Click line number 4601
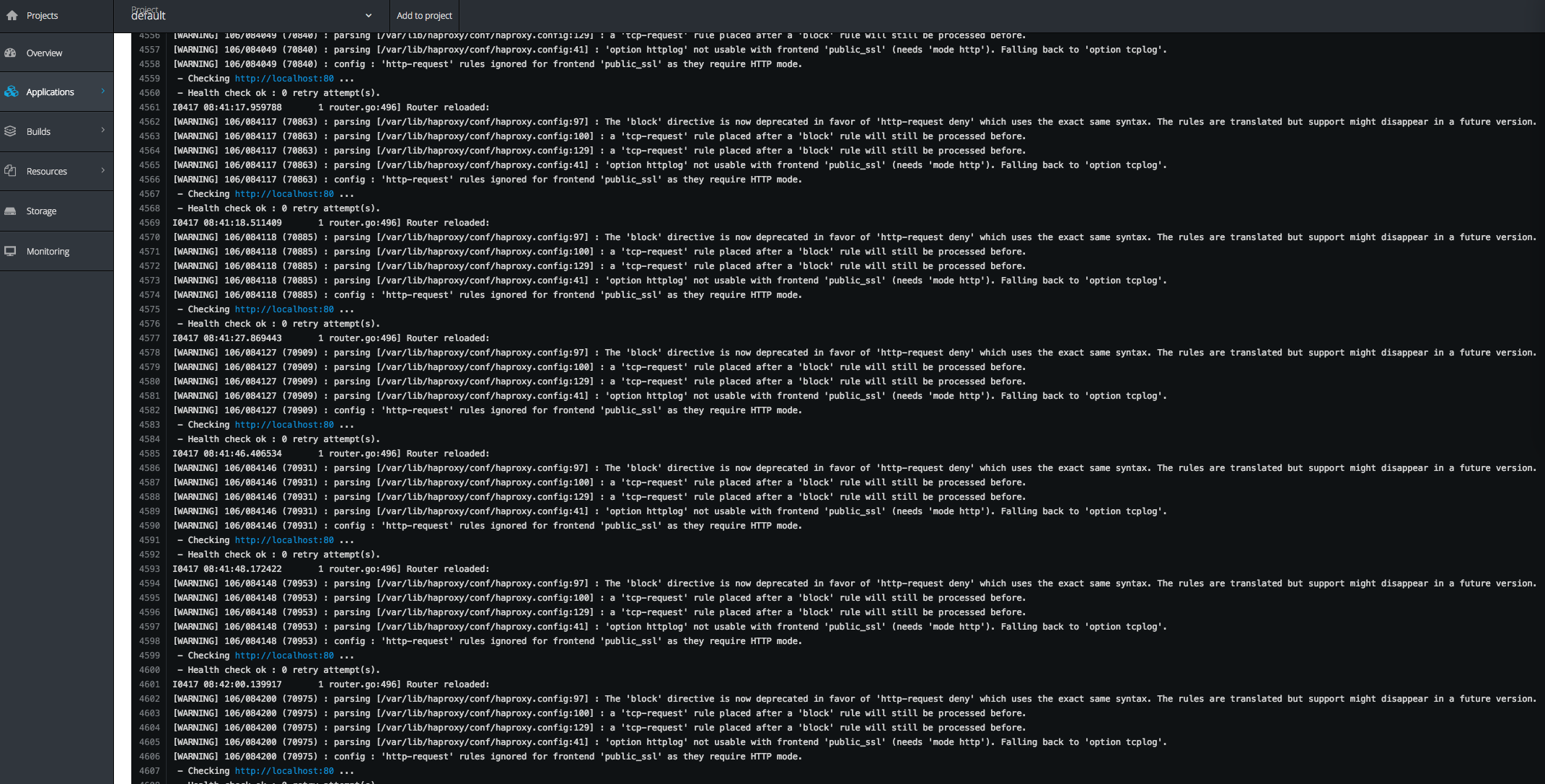This screenshot has width=1545, height=784. click(149, 684)
